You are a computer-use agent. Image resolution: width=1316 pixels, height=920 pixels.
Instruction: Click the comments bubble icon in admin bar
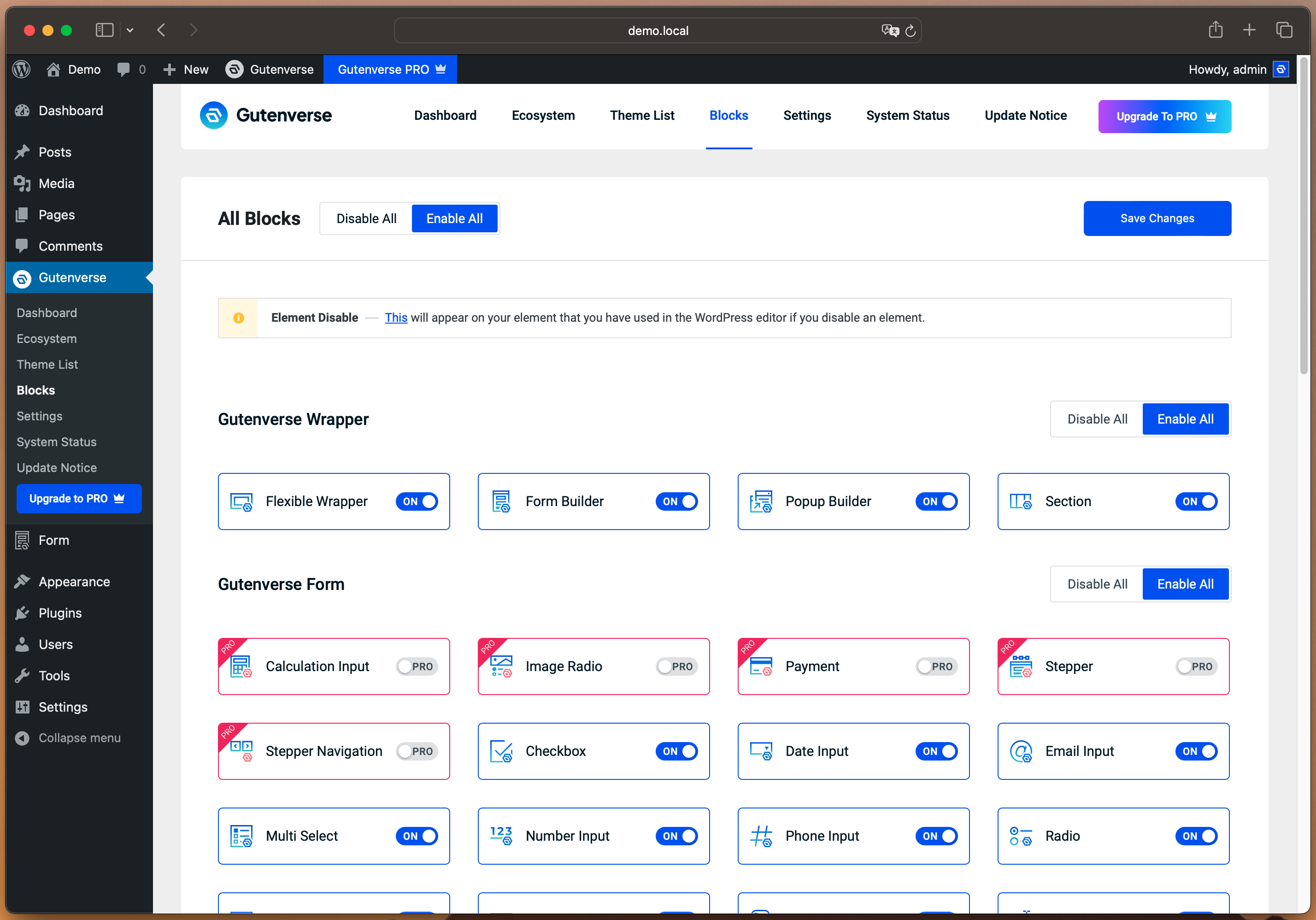[123, 69]
